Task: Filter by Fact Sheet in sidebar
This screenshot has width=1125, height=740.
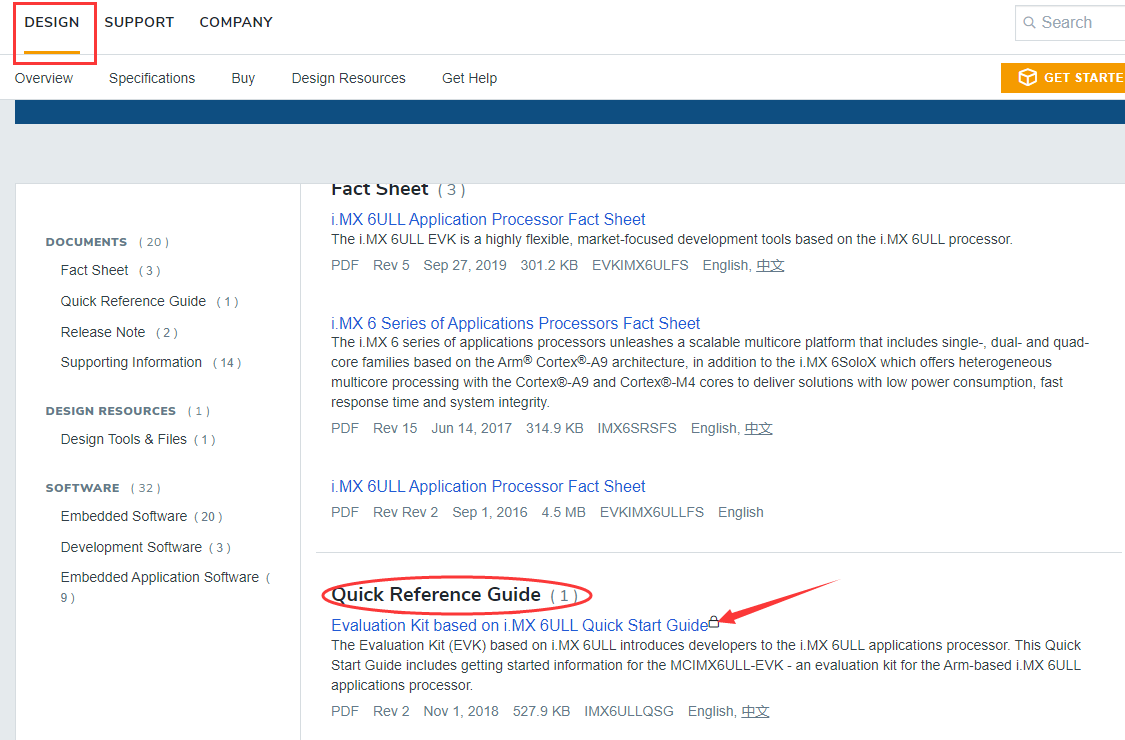Action: point(94,271)
